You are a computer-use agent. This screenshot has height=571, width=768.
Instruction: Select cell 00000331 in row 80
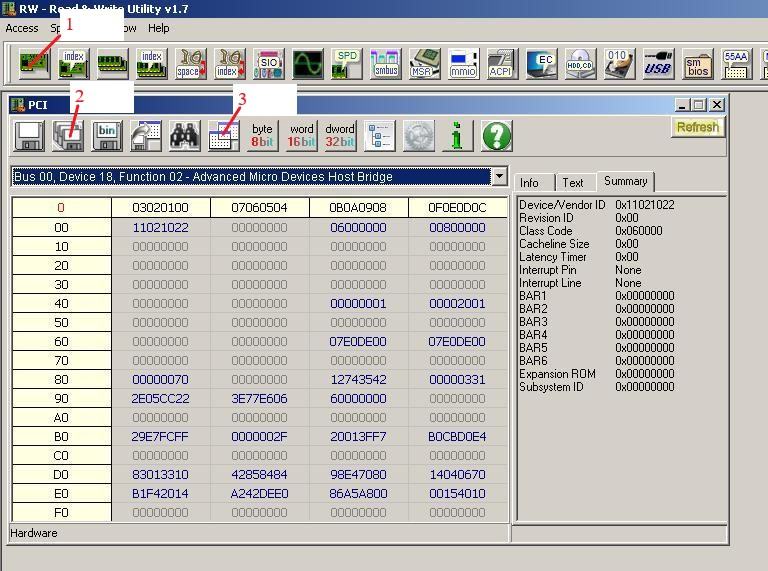point(457,380)
